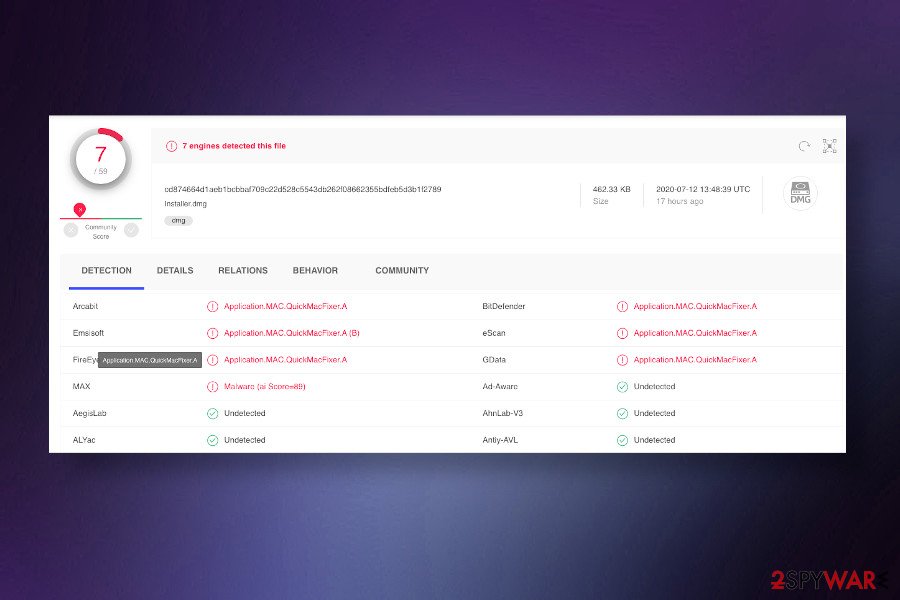Click the Emsisoft detection warning icon
This screenshot has width=900, height=600.
click(212, 333)
